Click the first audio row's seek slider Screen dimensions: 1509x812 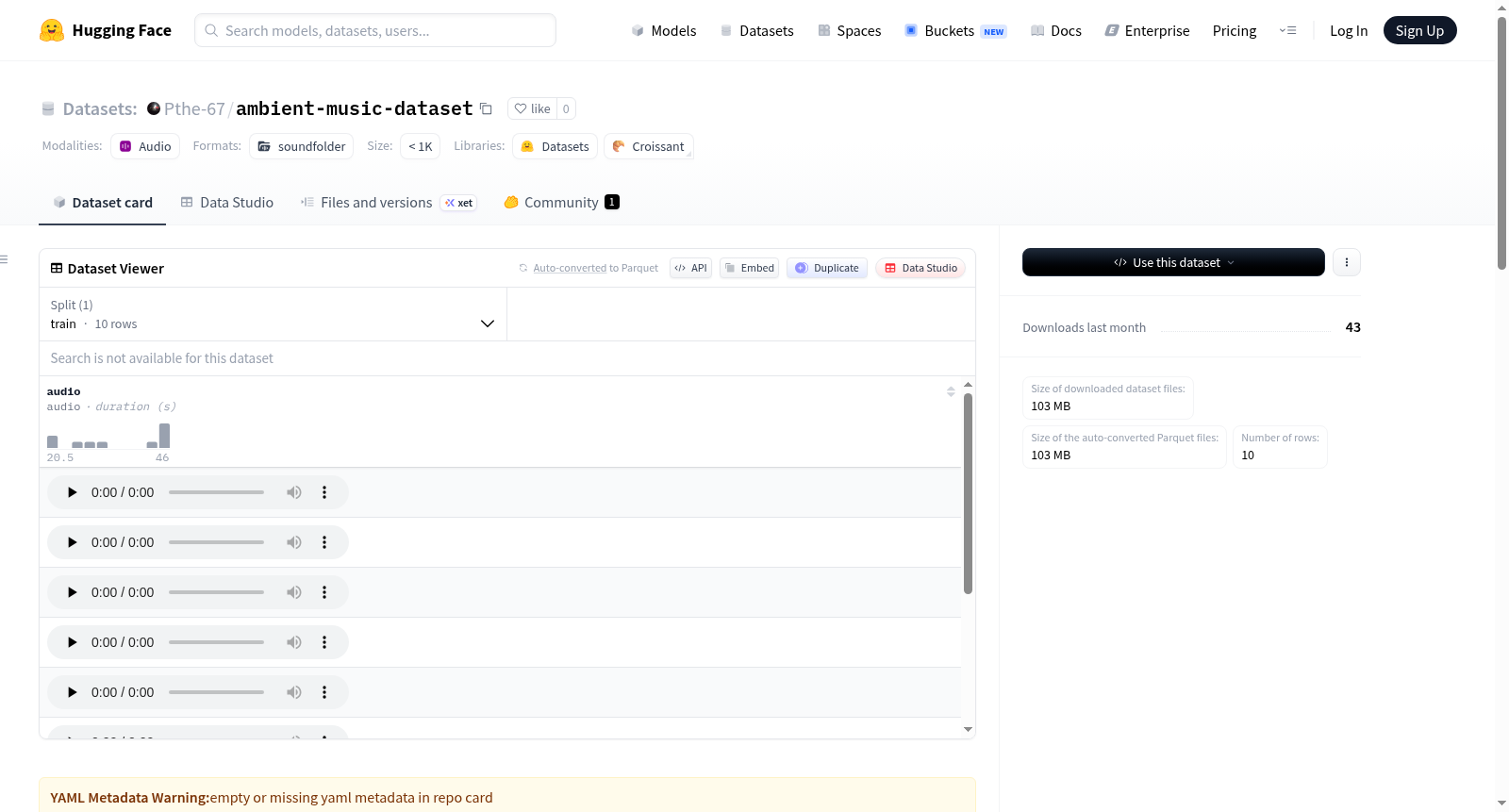pos(216,492)
